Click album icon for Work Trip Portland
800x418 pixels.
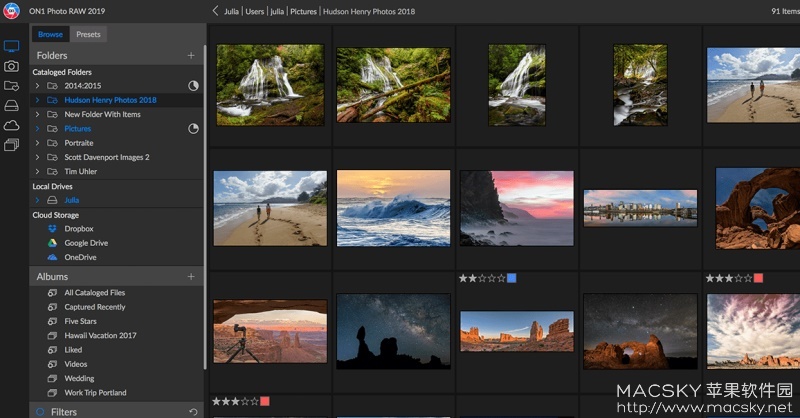click(52, 392)
